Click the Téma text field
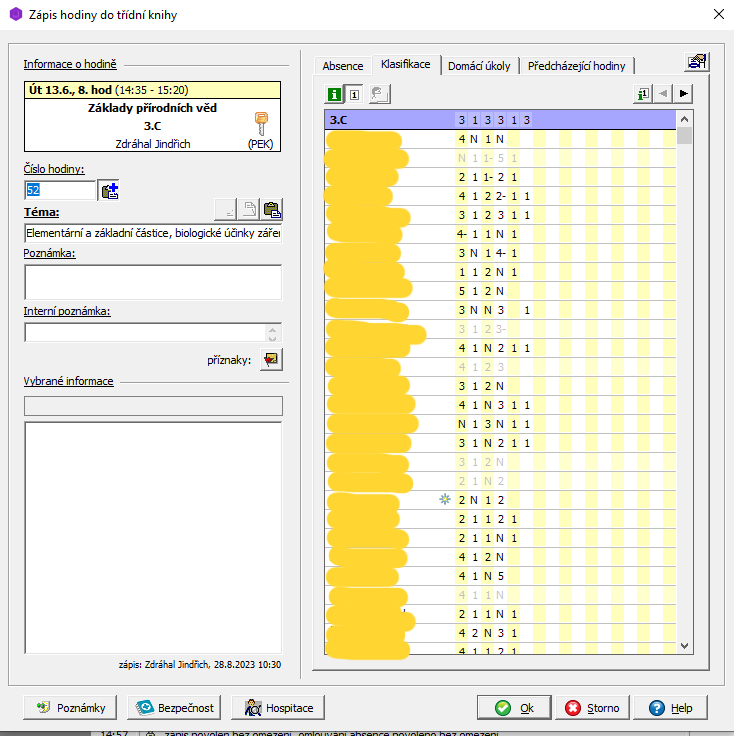 pos(153,234)
